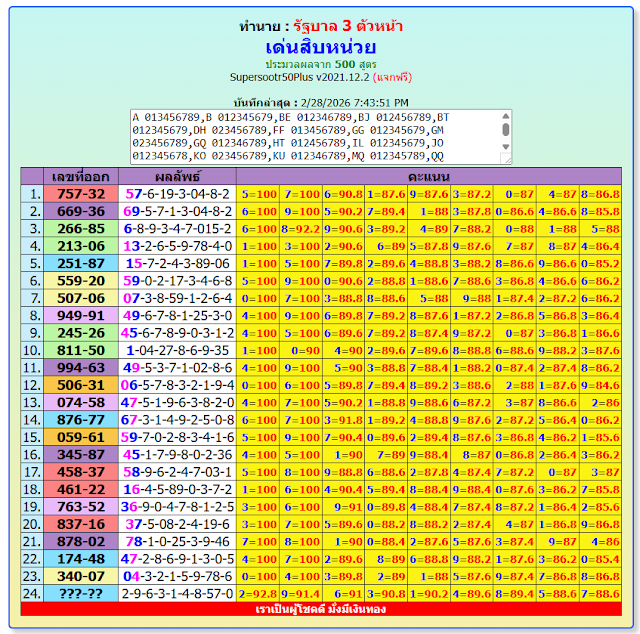Screen dimensions: 640x634
Task: Select drawn number 878-02 in row 21
Action: [81, 542]
